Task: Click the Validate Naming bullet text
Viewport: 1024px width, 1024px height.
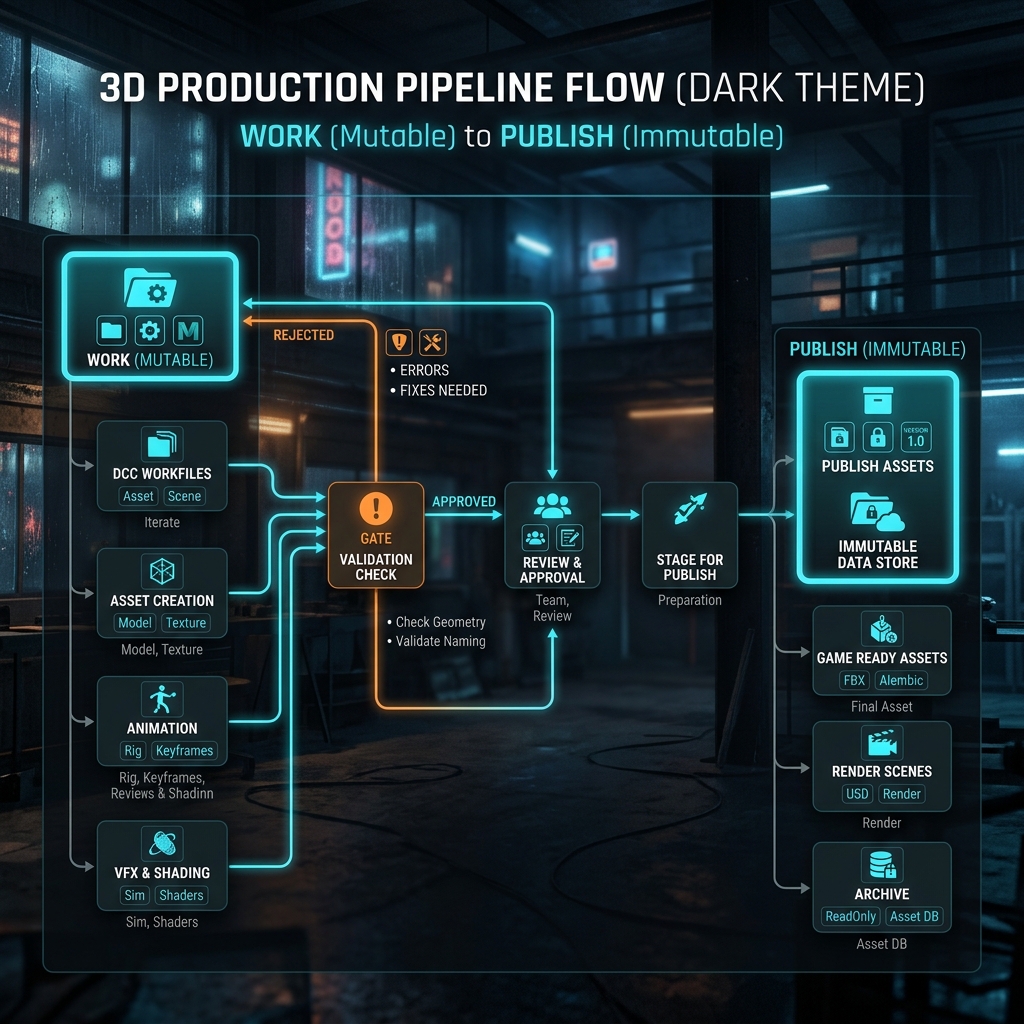Action: click(x=441, y=641)
